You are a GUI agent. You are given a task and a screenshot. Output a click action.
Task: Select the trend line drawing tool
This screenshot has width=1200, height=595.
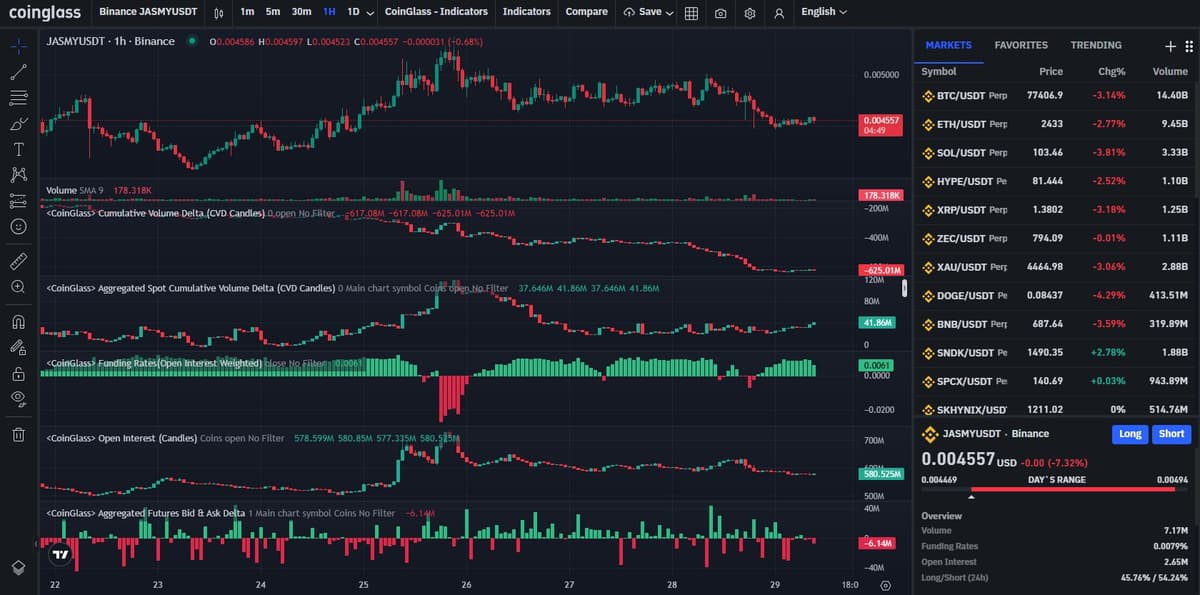tap(18, 72)
